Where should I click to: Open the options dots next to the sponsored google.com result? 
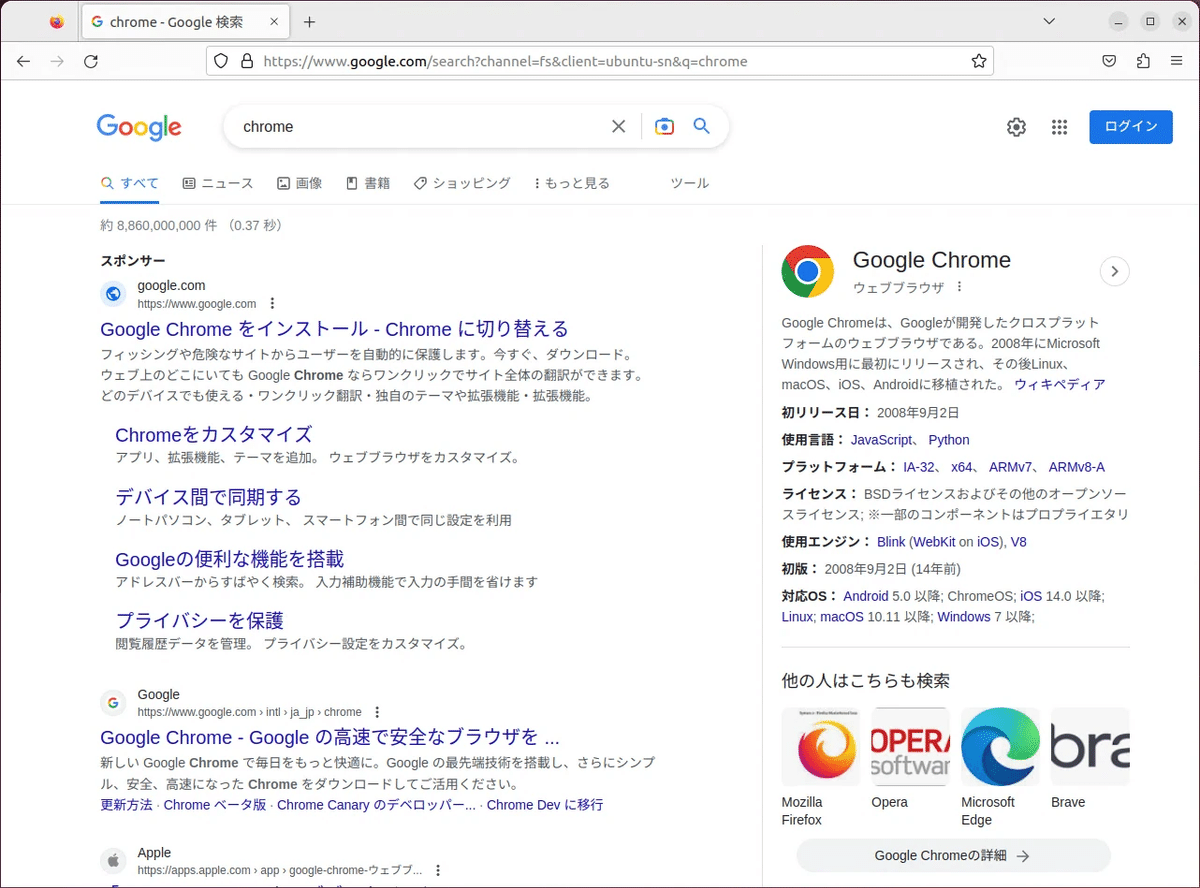pos(272,304)
